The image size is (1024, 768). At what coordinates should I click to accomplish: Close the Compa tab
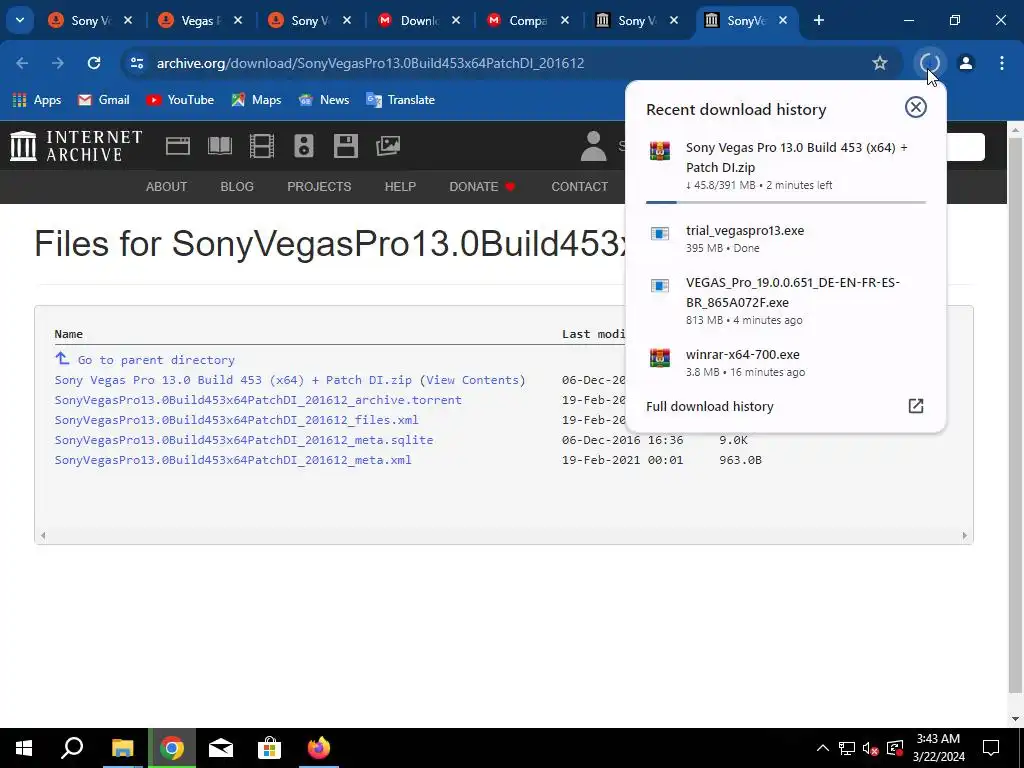point(565,21)
